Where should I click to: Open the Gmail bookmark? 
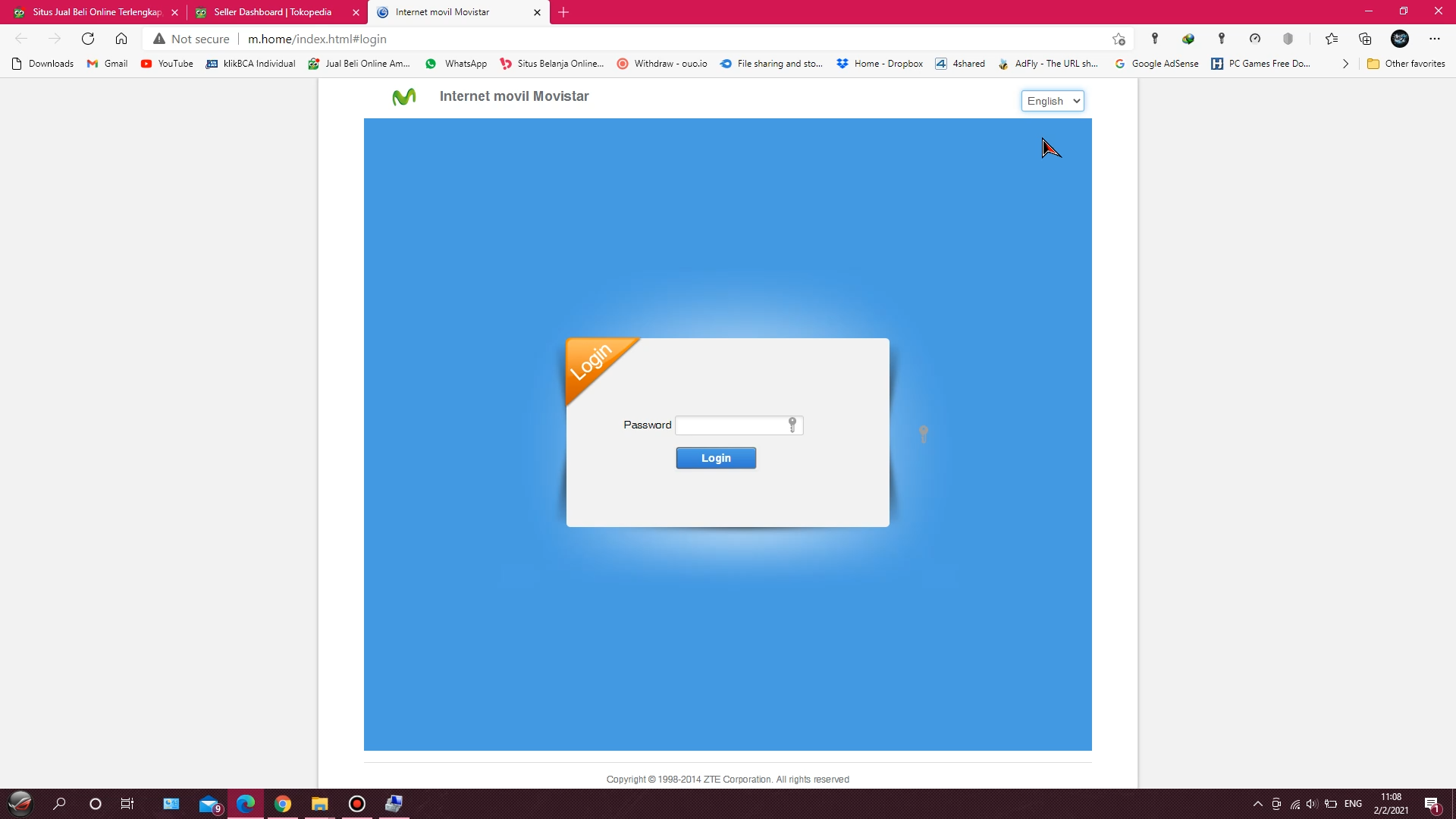pos(107,64)
